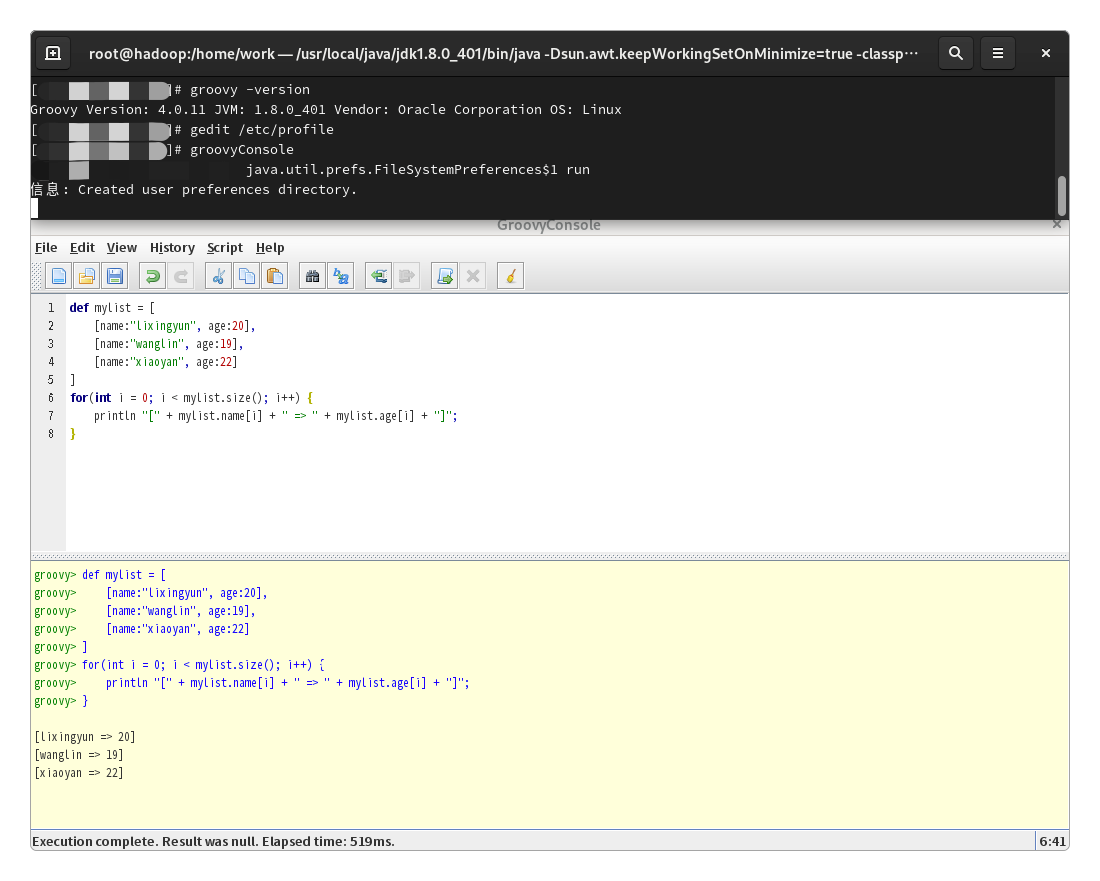This screenshot has width=1100, height=881.
Task: Click the terminal window title text
Action: pos(503,53)
